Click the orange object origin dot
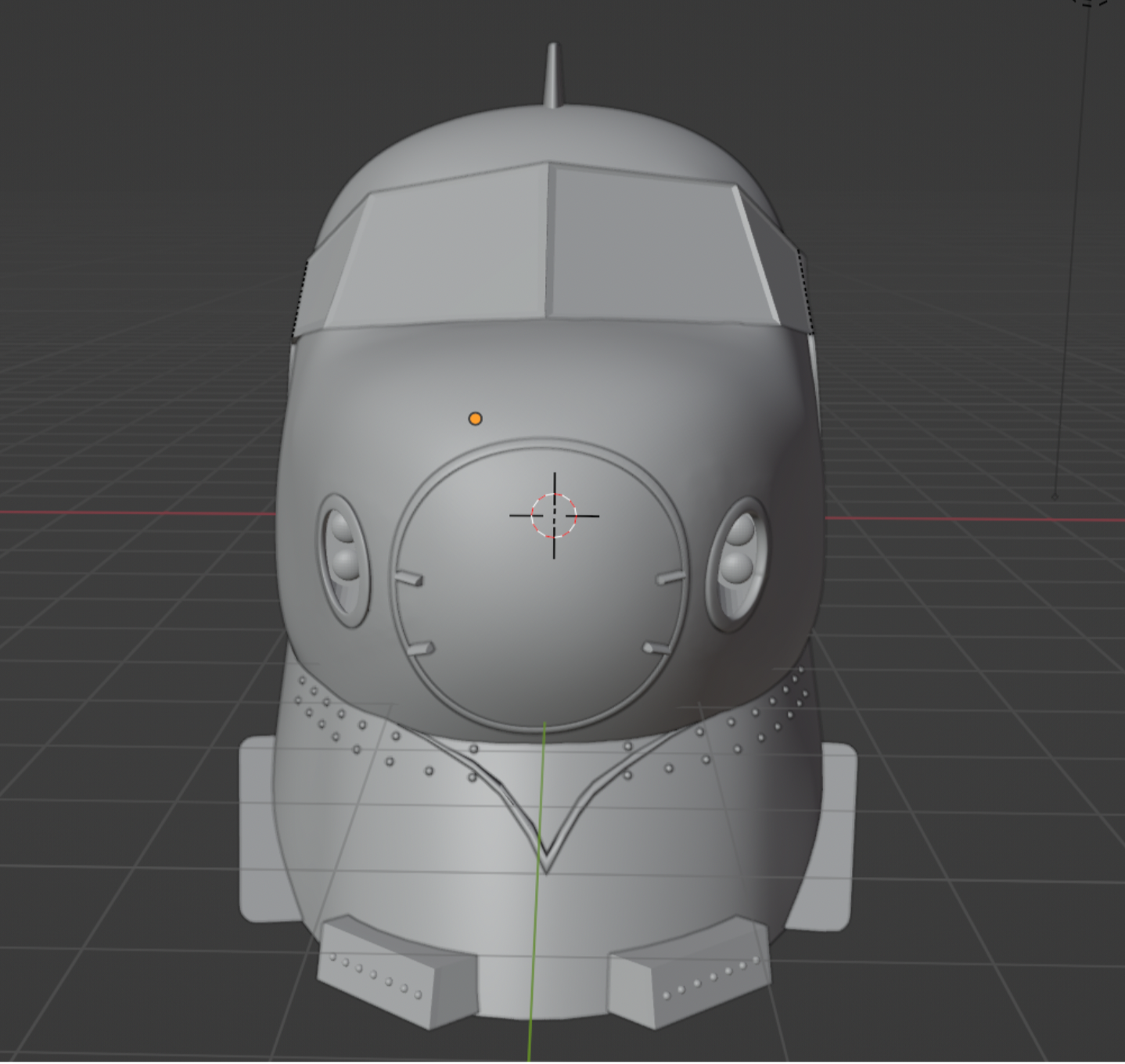 click(x=475, y=419)
